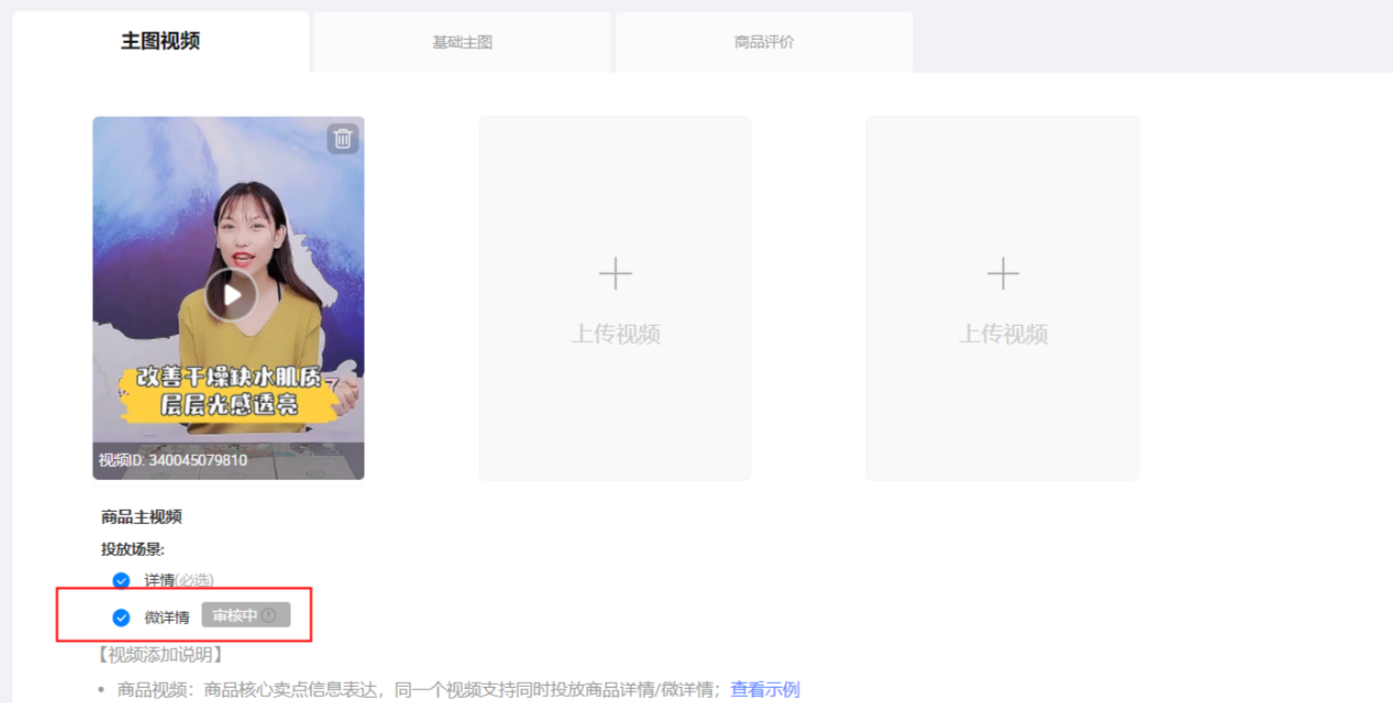Play the uploaded product video
The image size is (1393, 703).
(x=231, y=295)
